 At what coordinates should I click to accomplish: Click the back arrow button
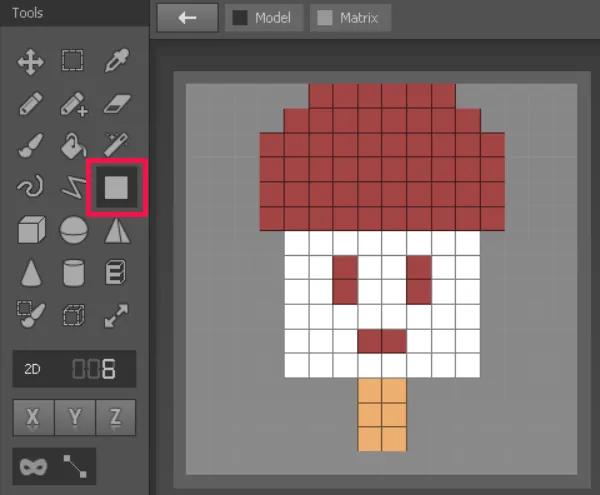tap(188, 18)
